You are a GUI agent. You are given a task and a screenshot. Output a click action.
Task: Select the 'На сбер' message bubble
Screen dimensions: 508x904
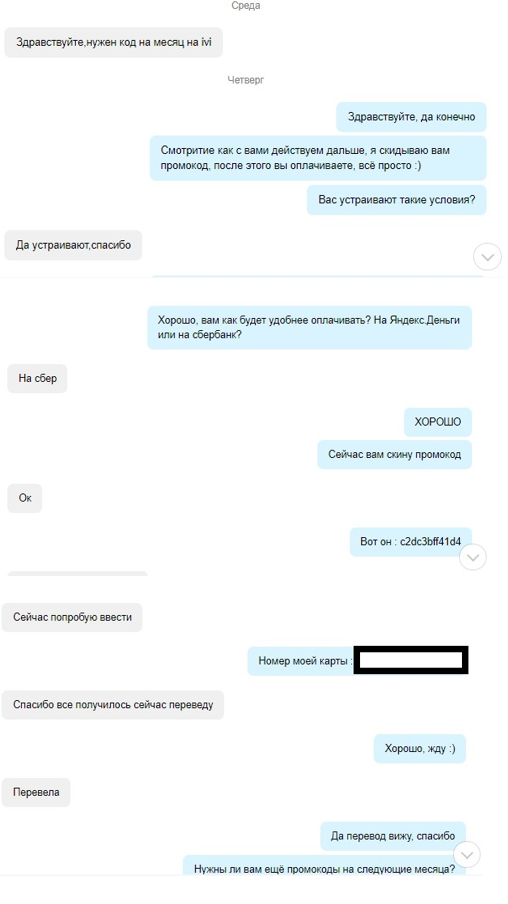[x=37, y=379]
